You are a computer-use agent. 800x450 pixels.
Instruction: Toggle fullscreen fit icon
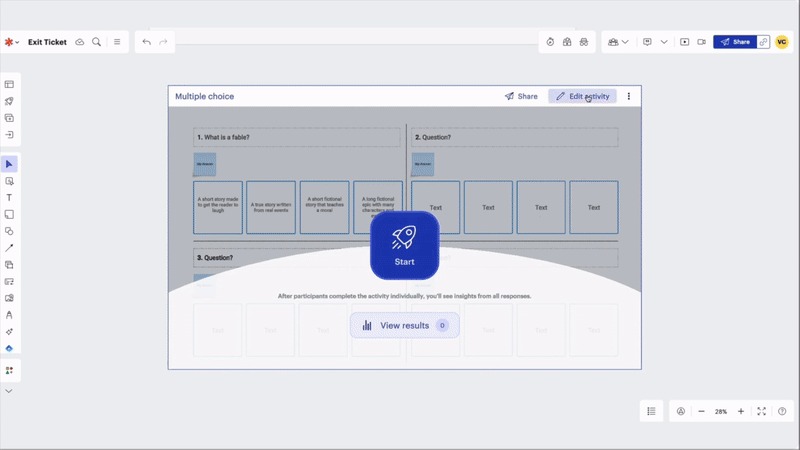762,411
